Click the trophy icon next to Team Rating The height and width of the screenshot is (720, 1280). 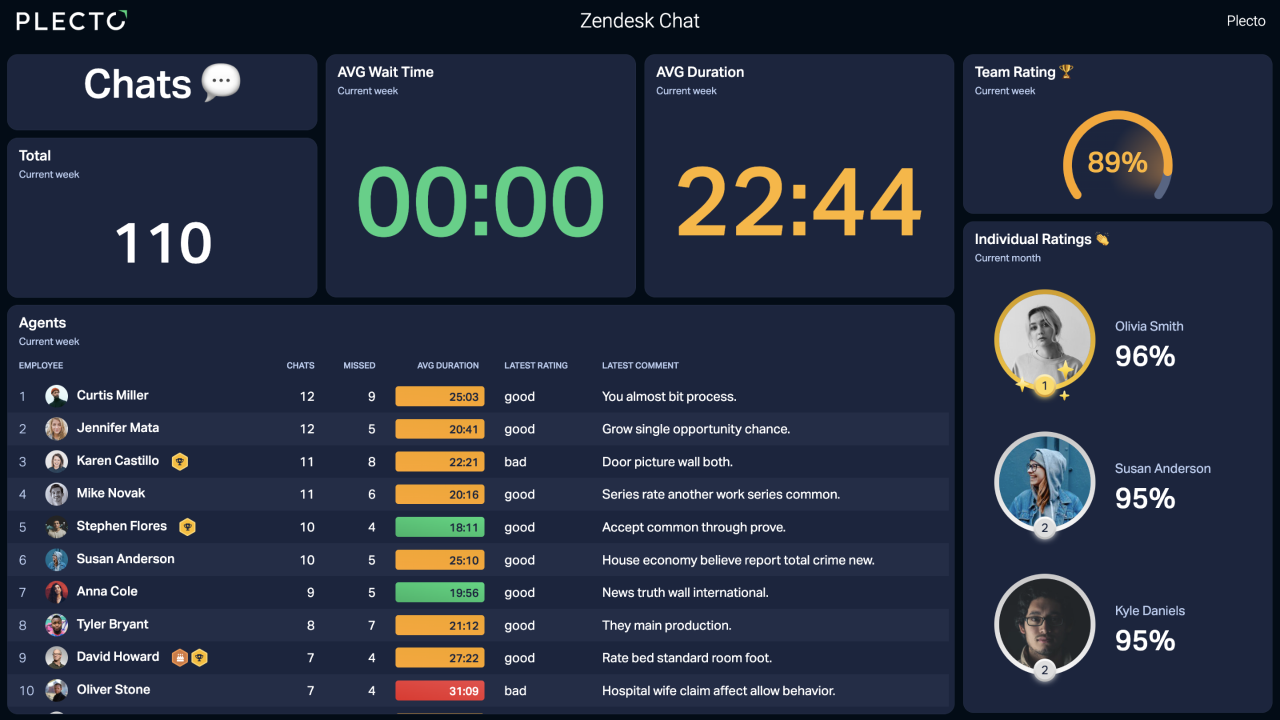(x=1066, y=72)
